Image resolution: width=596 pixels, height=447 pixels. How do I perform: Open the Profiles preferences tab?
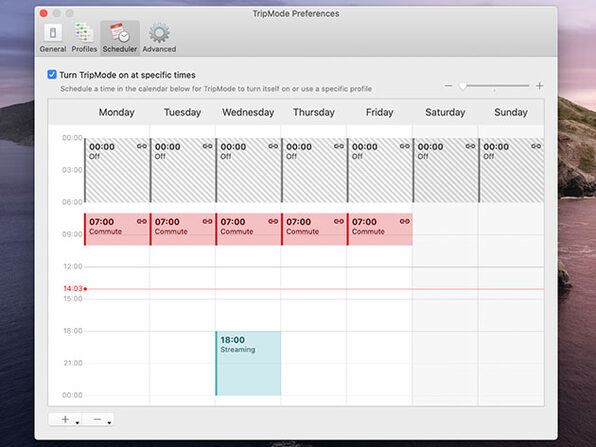coord(84,38)
